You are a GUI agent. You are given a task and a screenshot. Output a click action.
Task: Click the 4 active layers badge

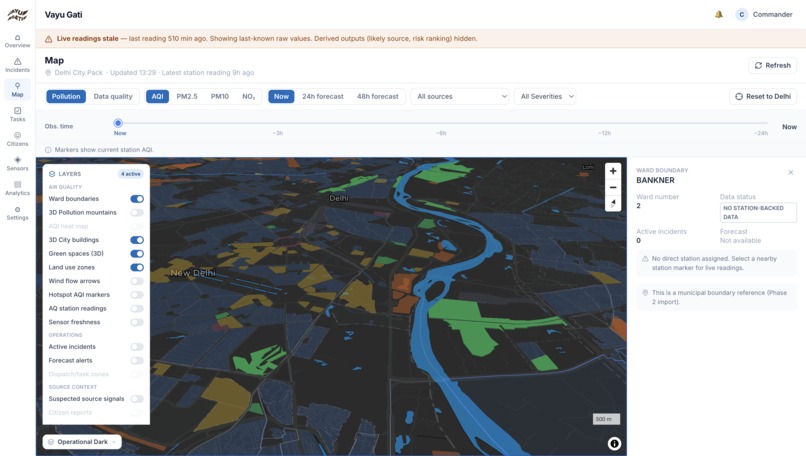[131, 174]
